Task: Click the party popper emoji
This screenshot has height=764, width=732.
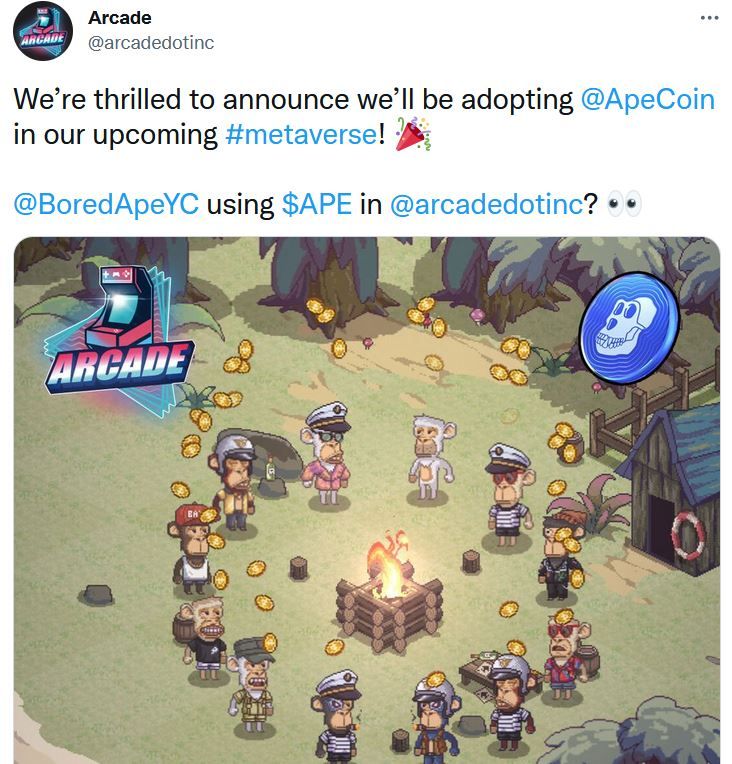Action: [412, 134]
